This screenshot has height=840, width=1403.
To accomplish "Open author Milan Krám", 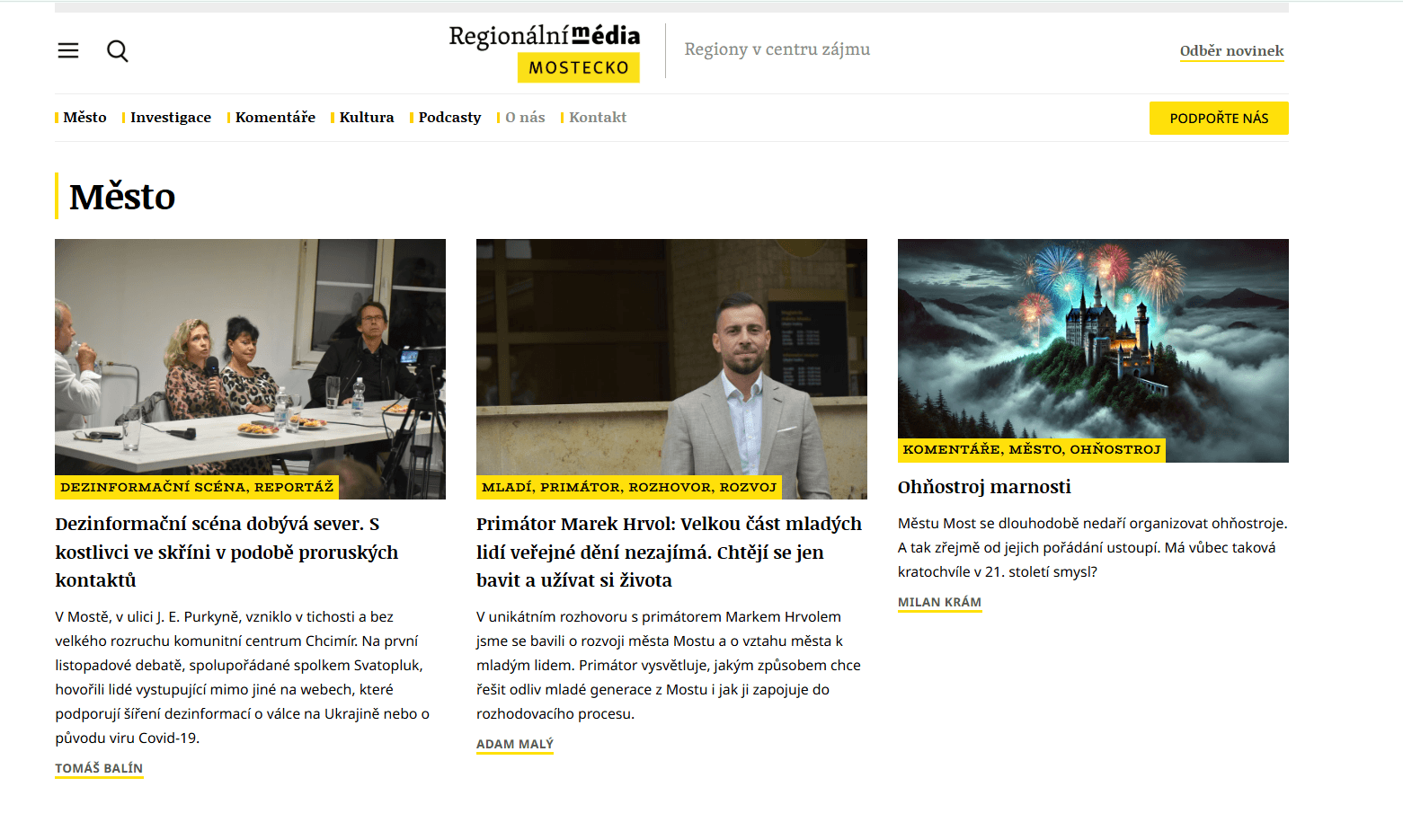I will coord(939,603).
